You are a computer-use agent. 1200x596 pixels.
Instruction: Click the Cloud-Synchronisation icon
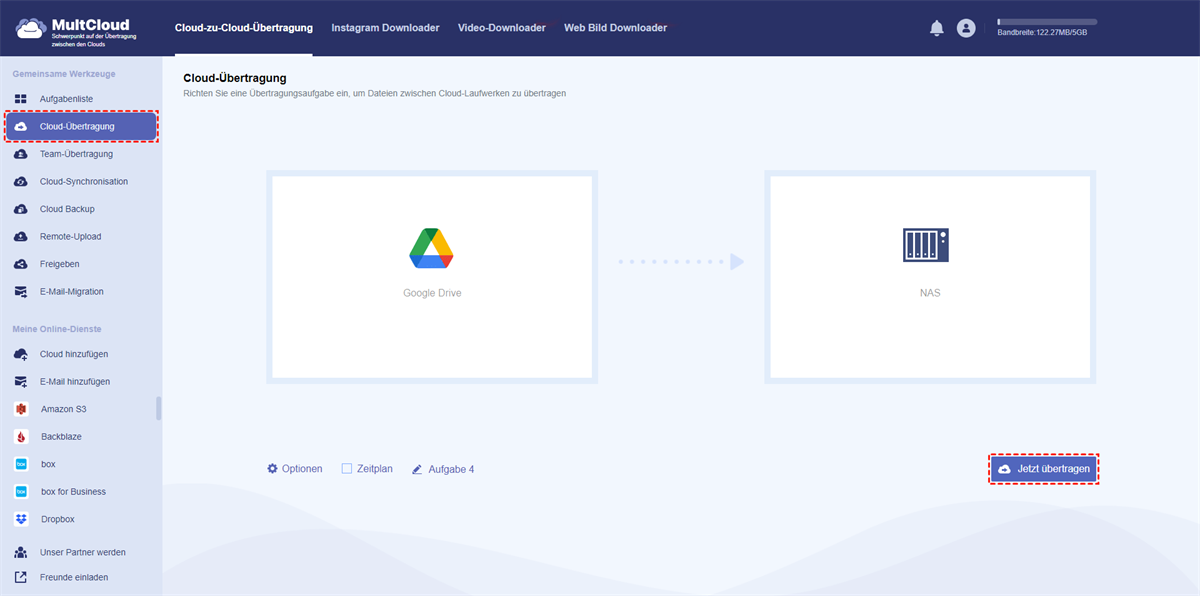pyautogui.click(x=21, y=182)
